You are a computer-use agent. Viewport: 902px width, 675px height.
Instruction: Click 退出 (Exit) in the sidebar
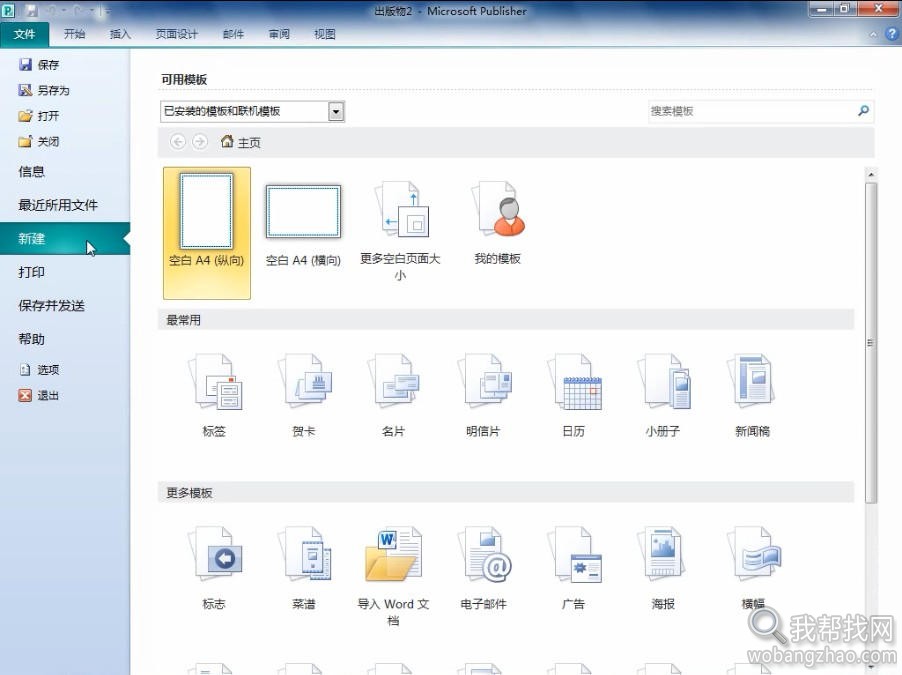click(39, 395)
